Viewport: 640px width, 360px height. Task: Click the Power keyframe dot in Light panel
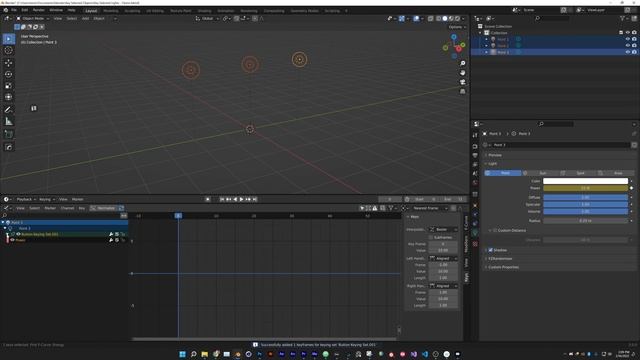tap(631, 188)
